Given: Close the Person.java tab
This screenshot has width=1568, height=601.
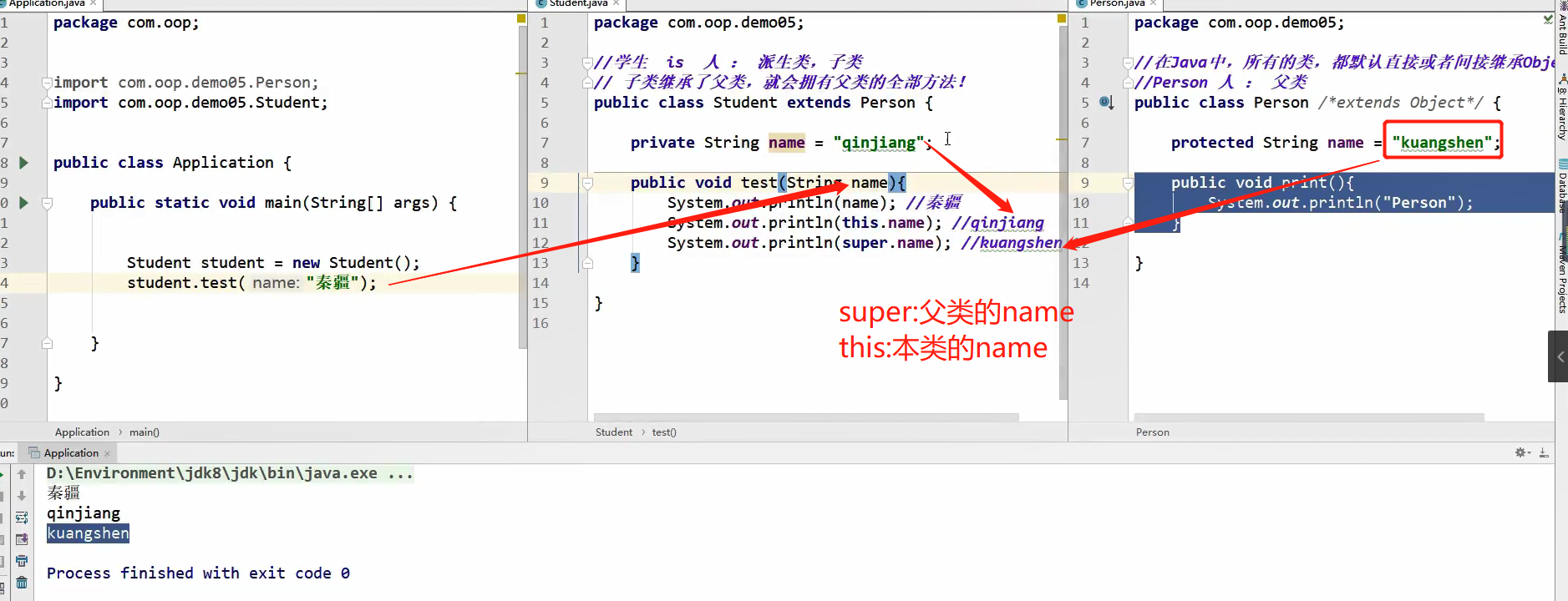Looking at the screenshot, I should (x=1153, y=3).
